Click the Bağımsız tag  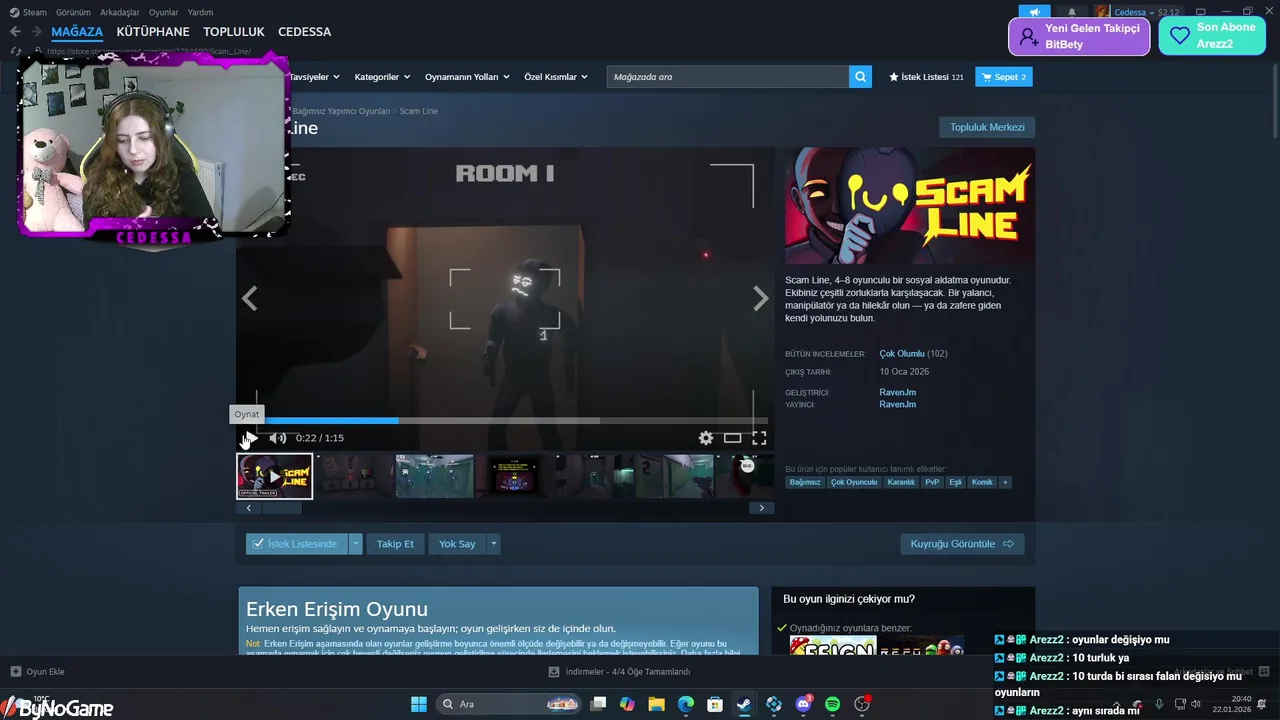click(x=804, y=482)
